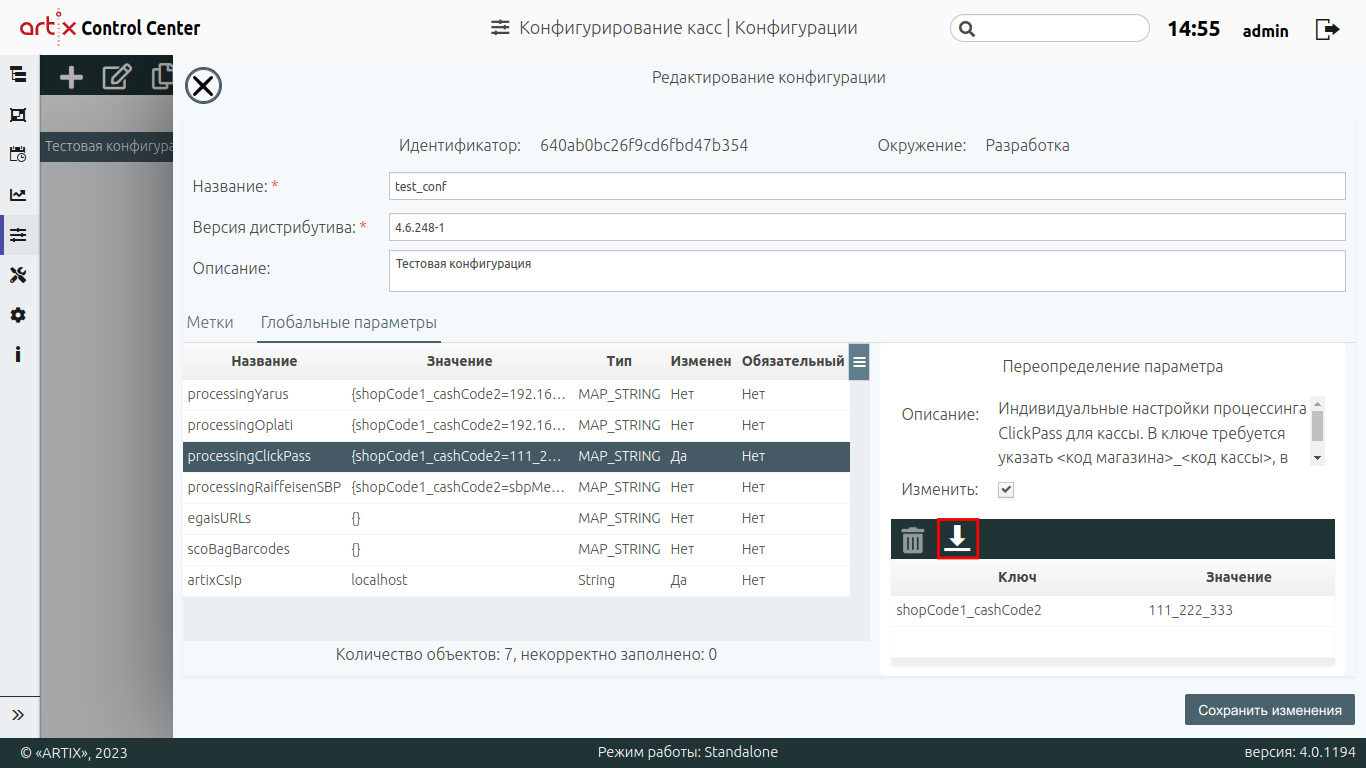Click the identifier 640ab0bc26f9cd6fbd47b354 text
The width and height of the screenshot is (1366, 768).
point(644,145)
